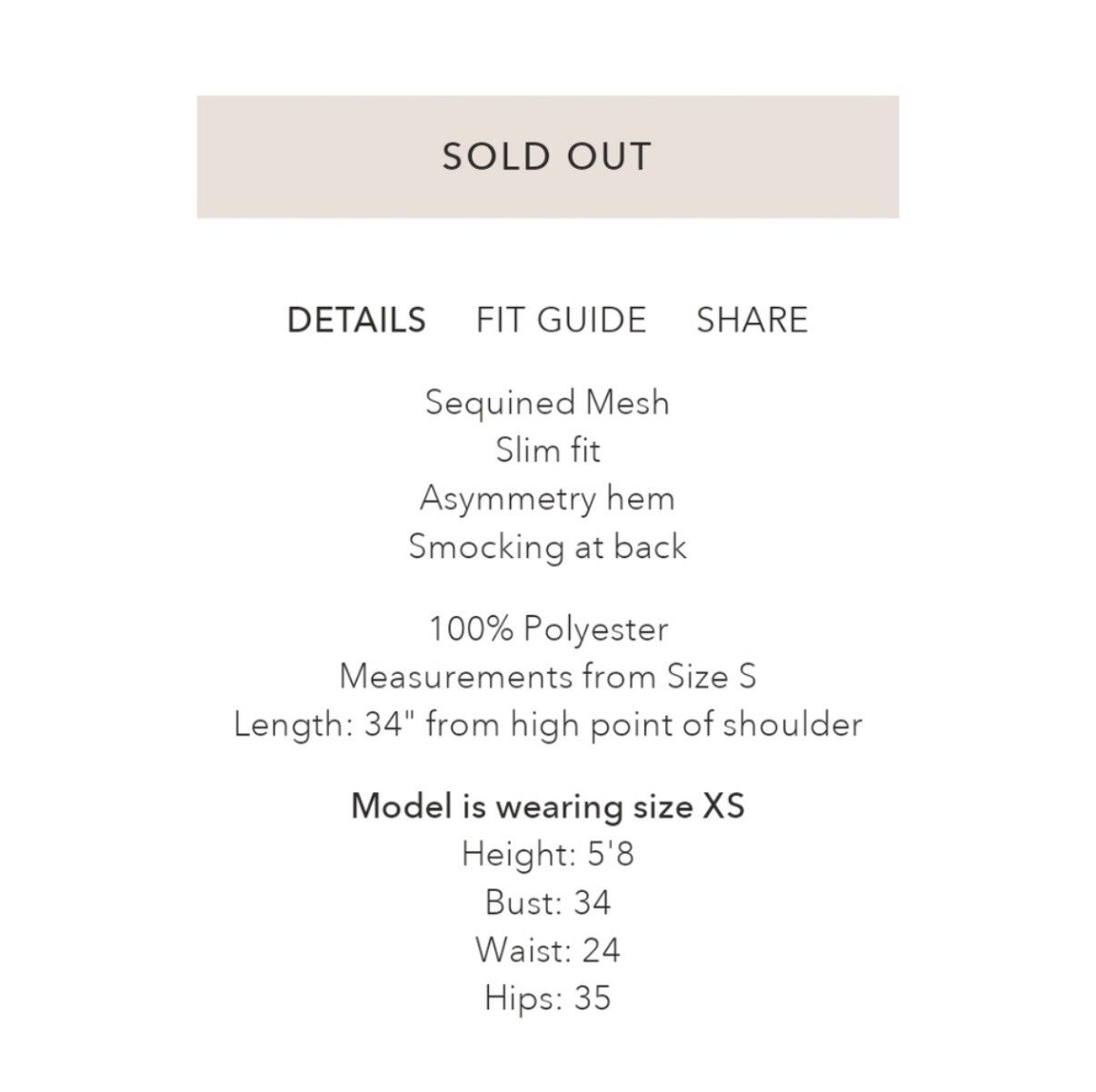Click the 'Hips: 35' measurement

click(547, 999)
